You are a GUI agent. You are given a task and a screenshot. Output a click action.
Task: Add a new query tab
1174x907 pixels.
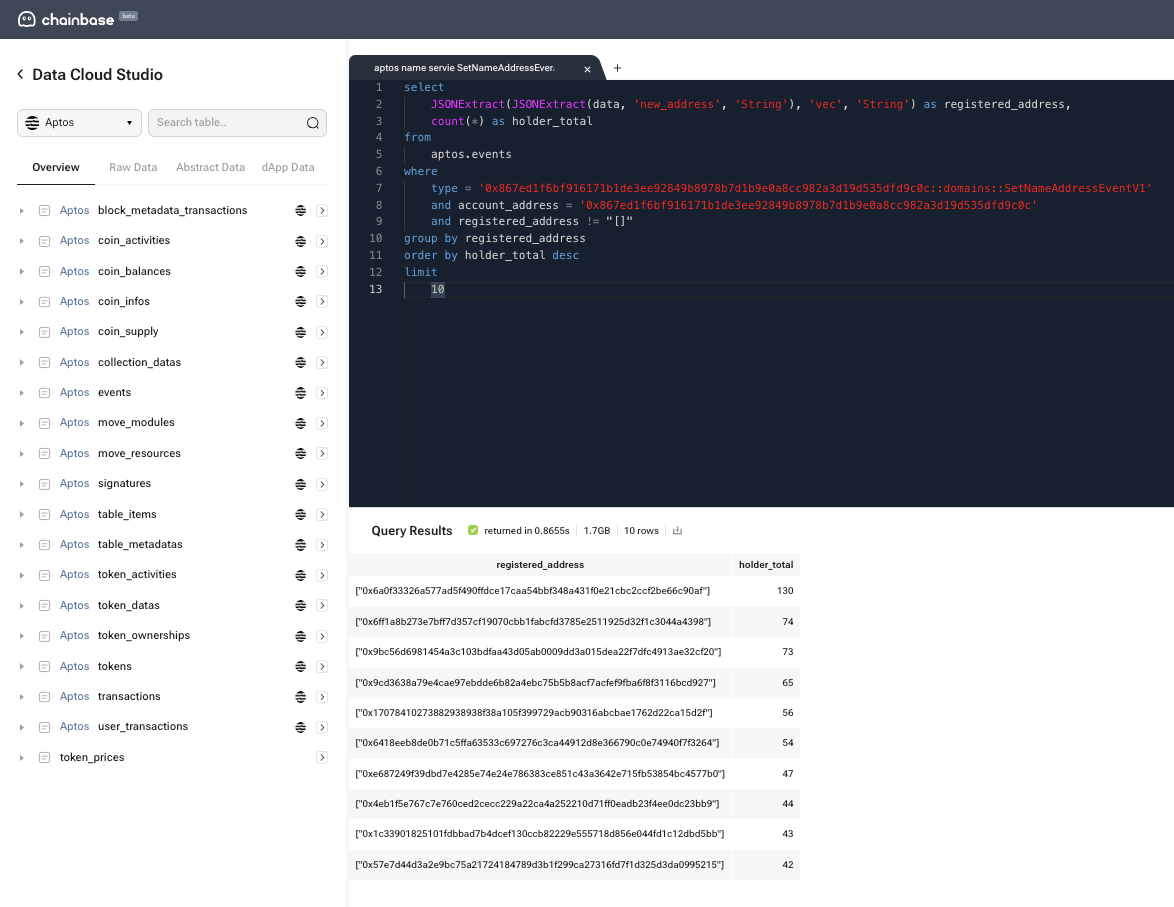tap(617, 68)
